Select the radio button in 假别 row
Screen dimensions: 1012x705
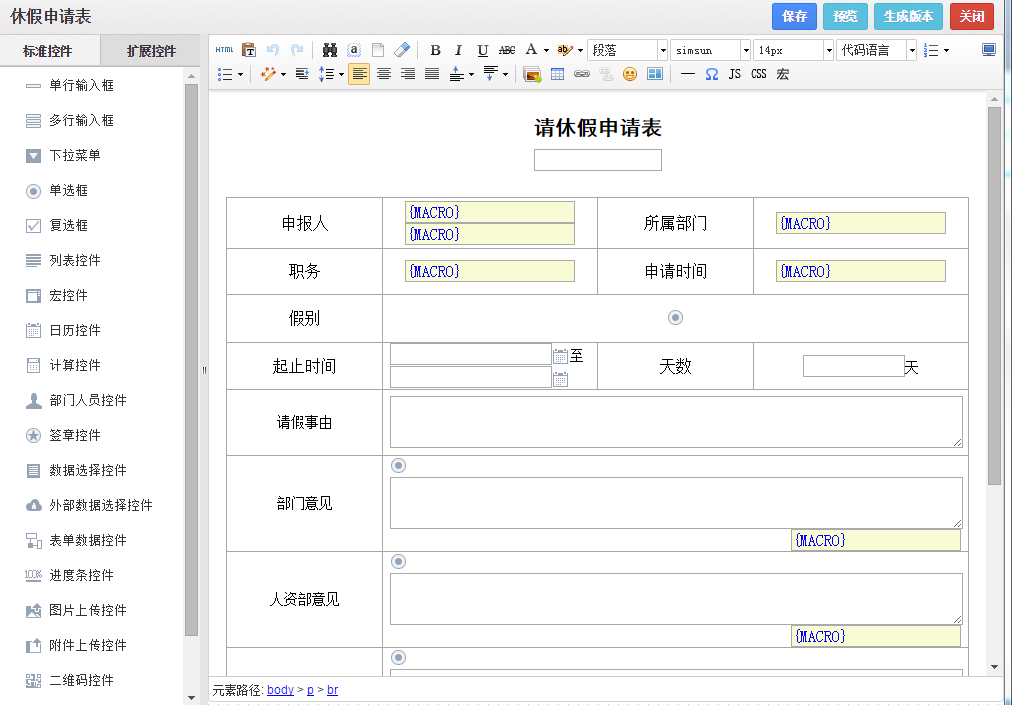point(675,317)
